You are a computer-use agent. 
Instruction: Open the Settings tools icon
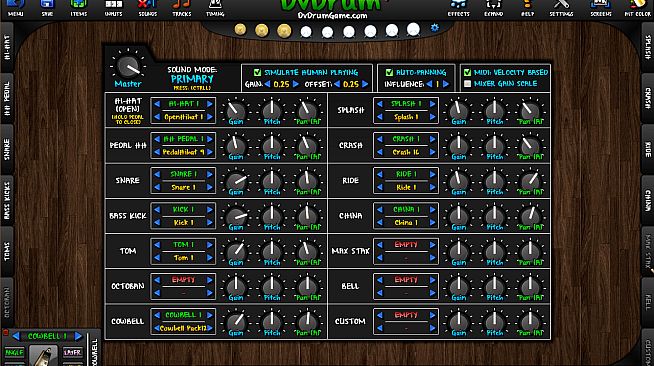(x=561, y=8)
